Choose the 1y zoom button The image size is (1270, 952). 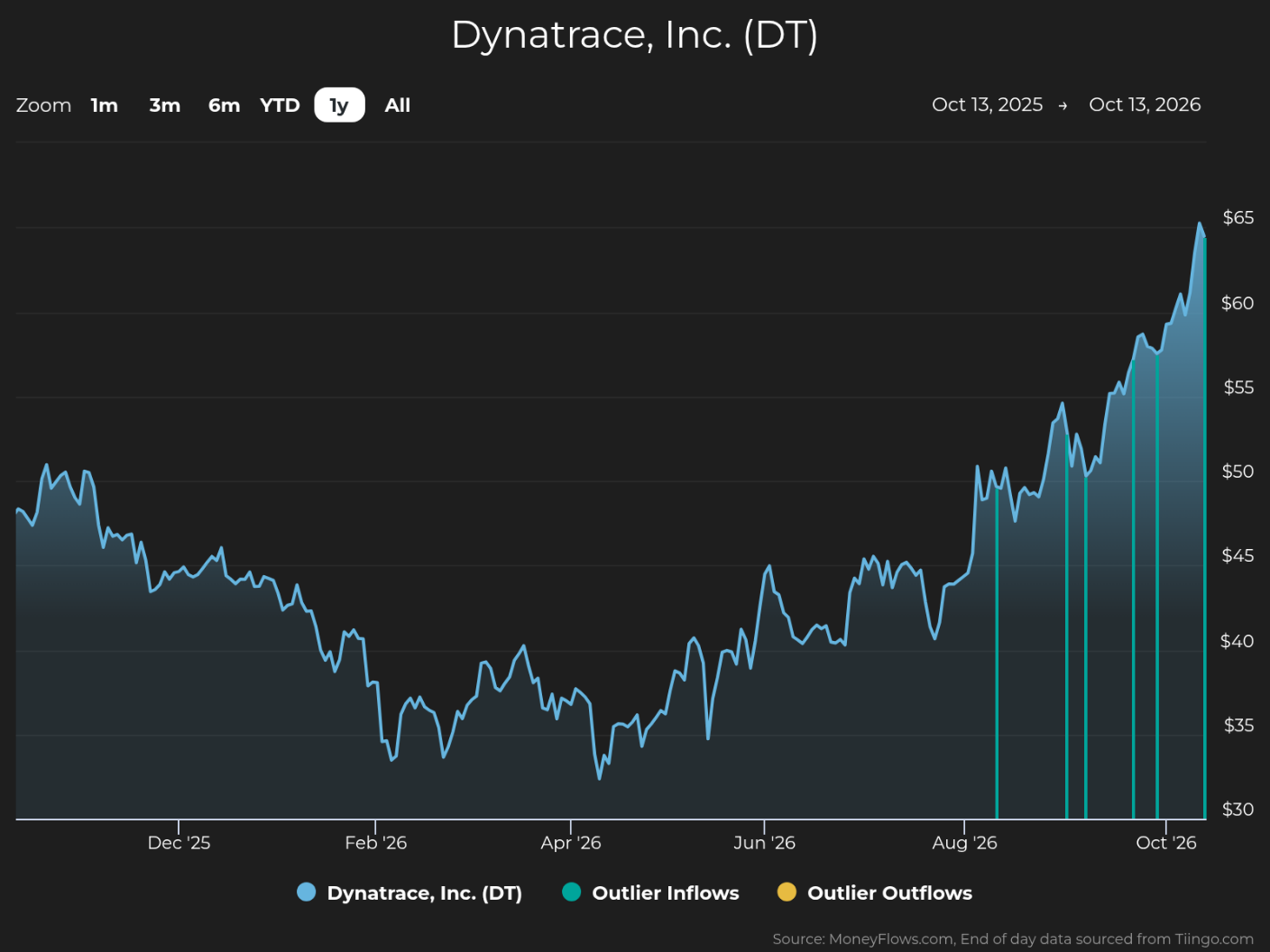(339, 105)
